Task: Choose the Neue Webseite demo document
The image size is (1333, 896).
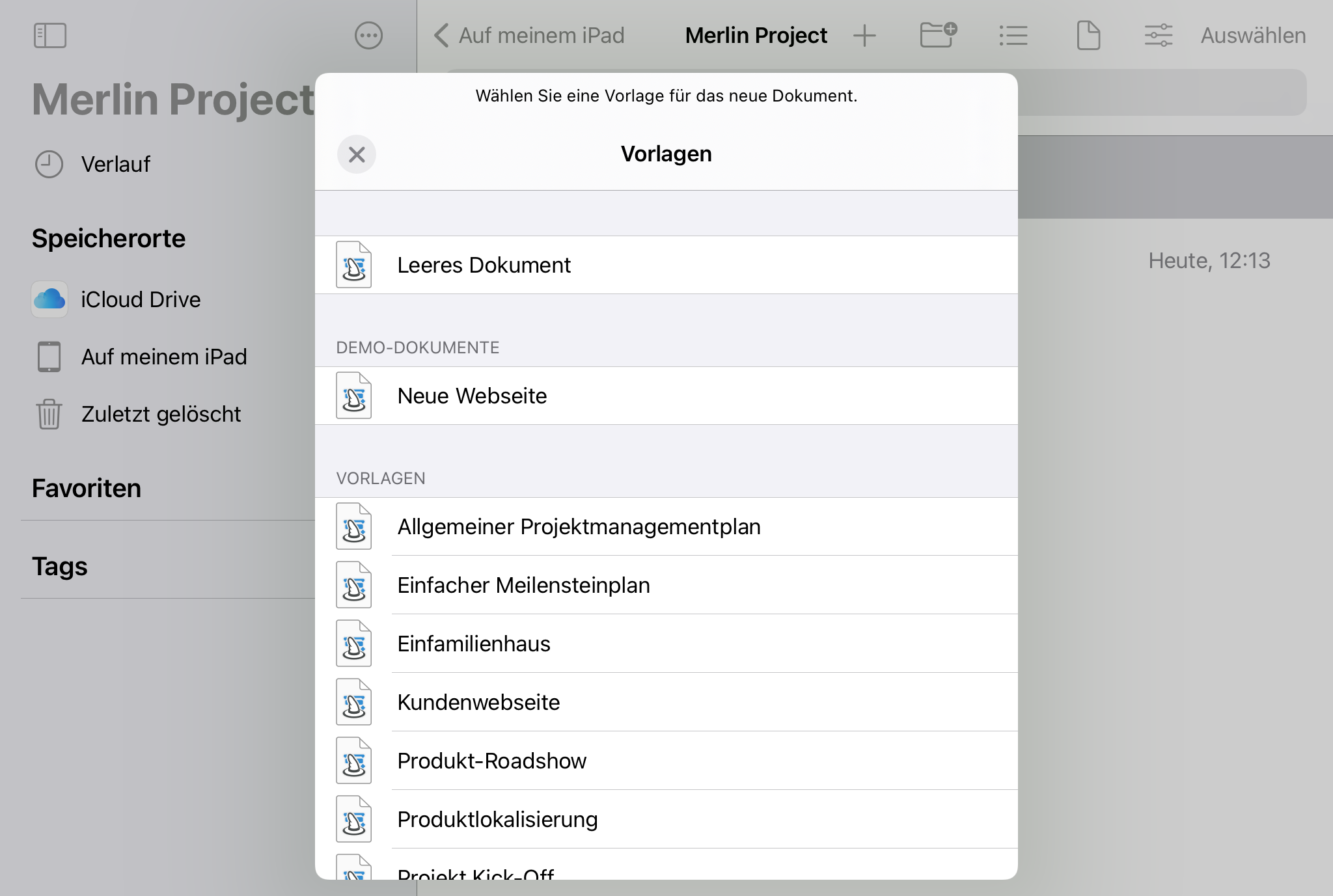Action: 666,396
